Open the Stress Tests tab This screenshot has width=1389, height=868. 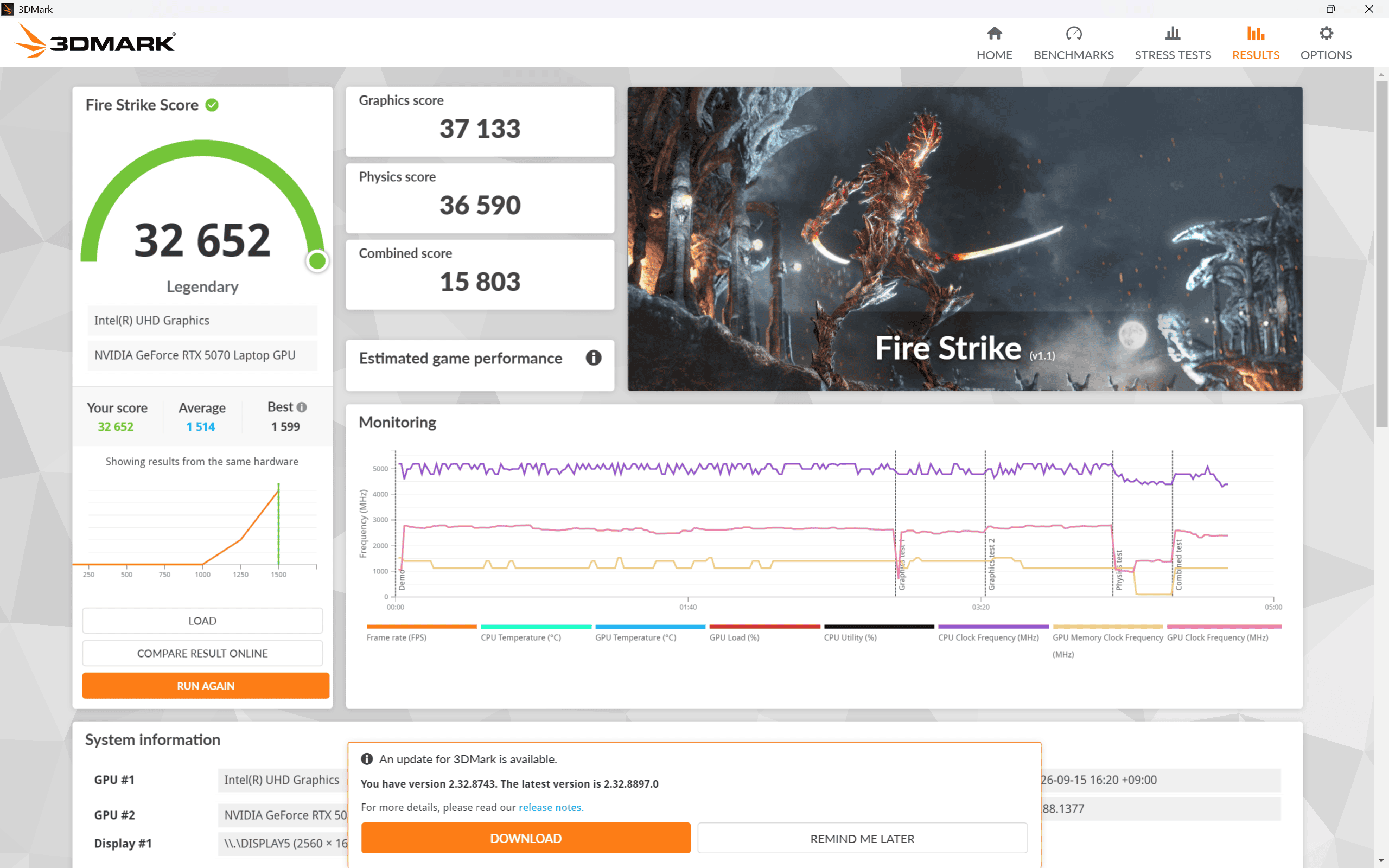pos(1173,43)
